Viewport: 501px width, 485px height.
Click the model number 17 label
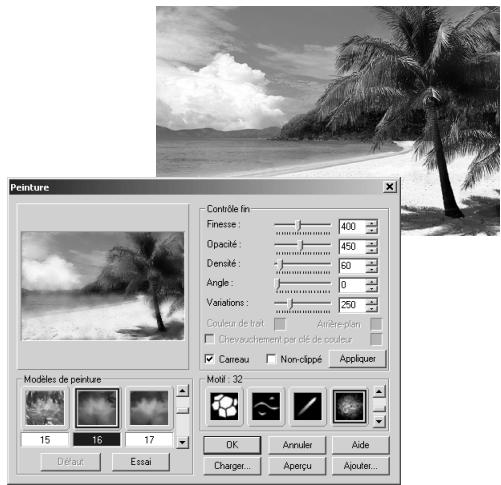coord(149,440)
